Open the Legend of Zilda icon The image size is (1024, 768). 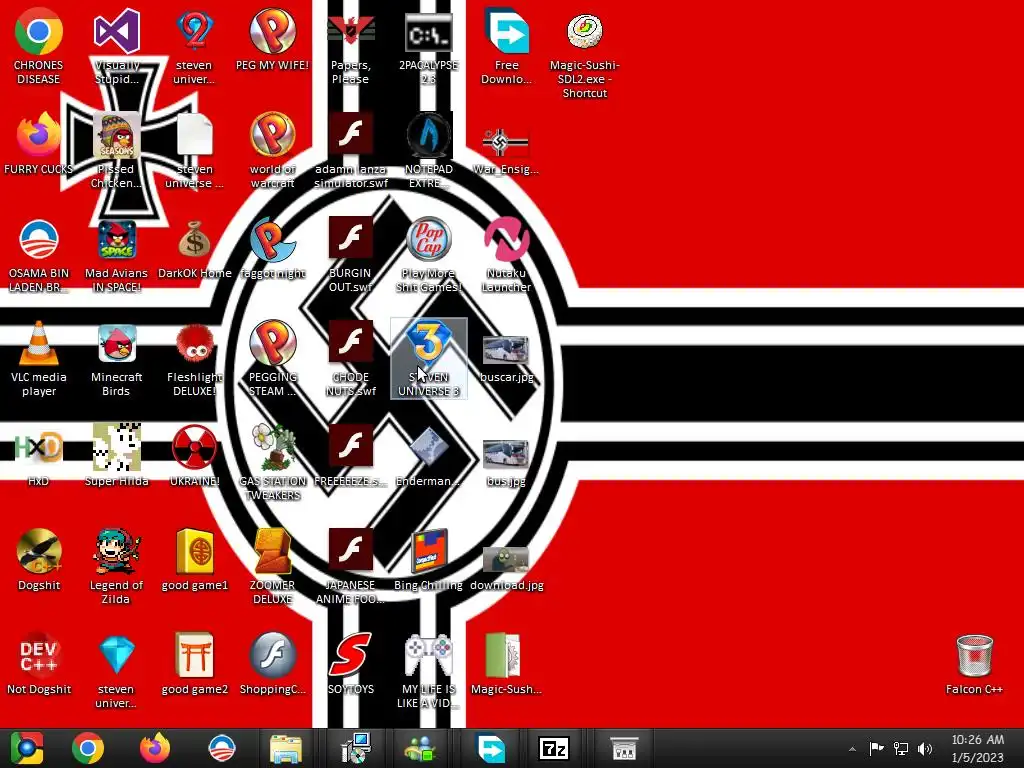pos(116,566)
